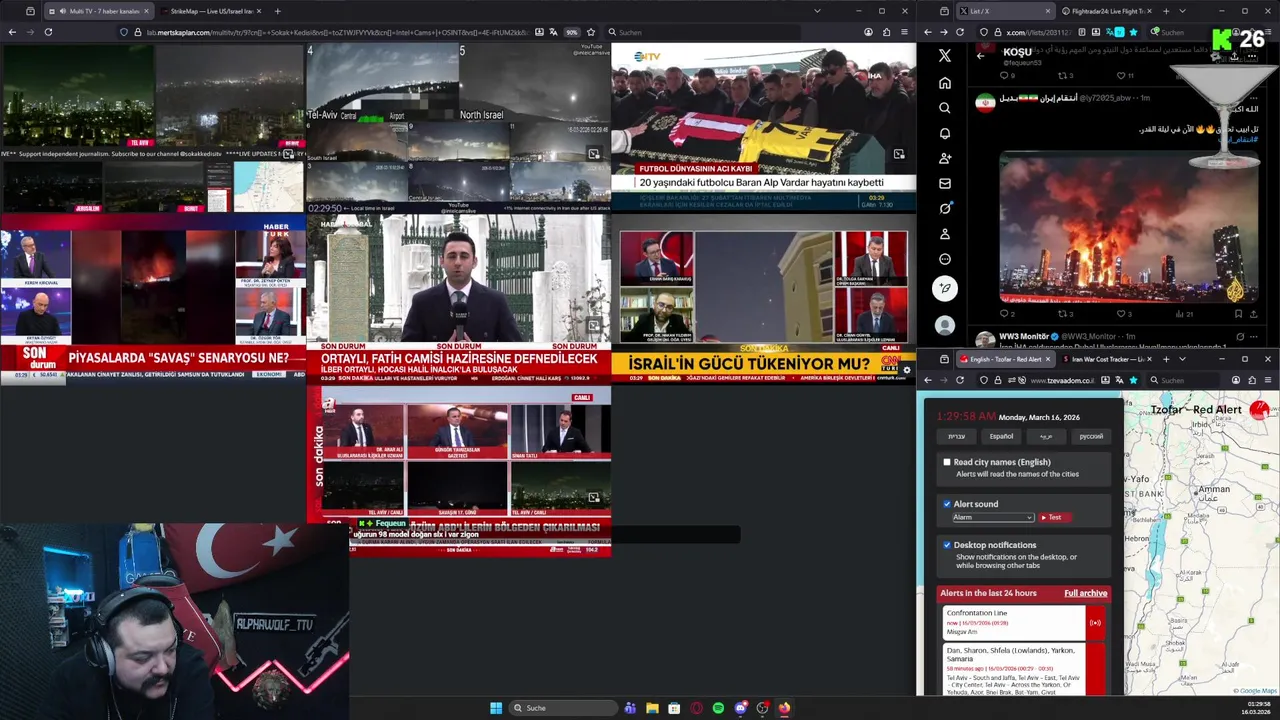This screenshot has height=720, width=1280.
Task: Enable 'Read city names (English)' checkbox
Action: pyautogui.click(x=947, y=462)
